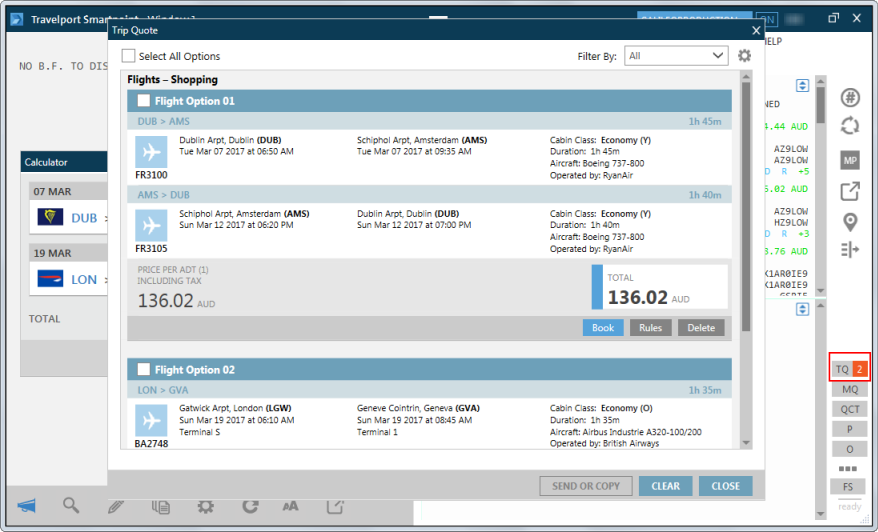Click the Trip Quote vertical scrollbar

click(746, 260)
